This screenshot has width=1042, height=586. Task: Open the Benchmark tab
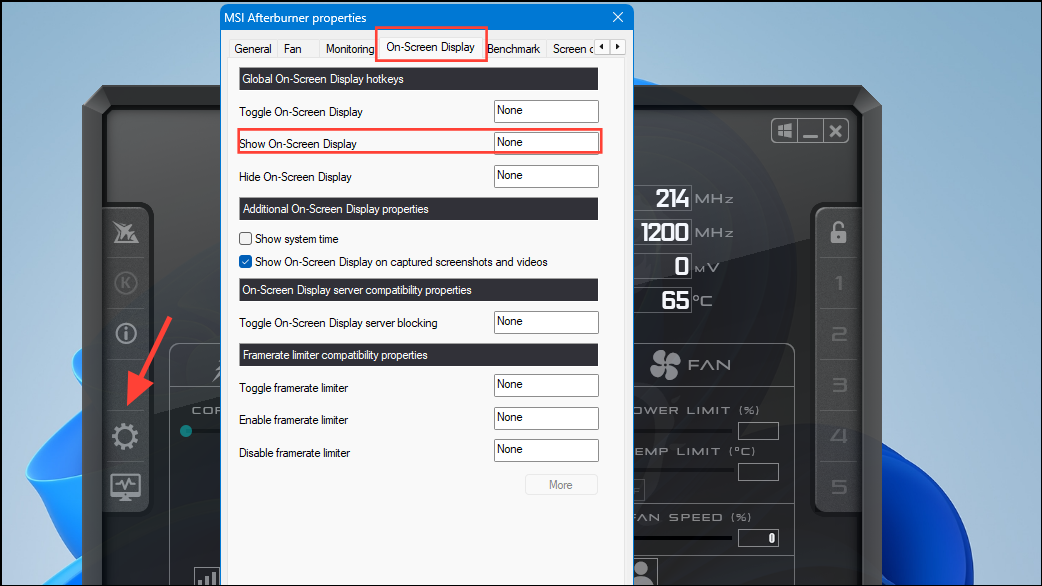tap(513, 49)
